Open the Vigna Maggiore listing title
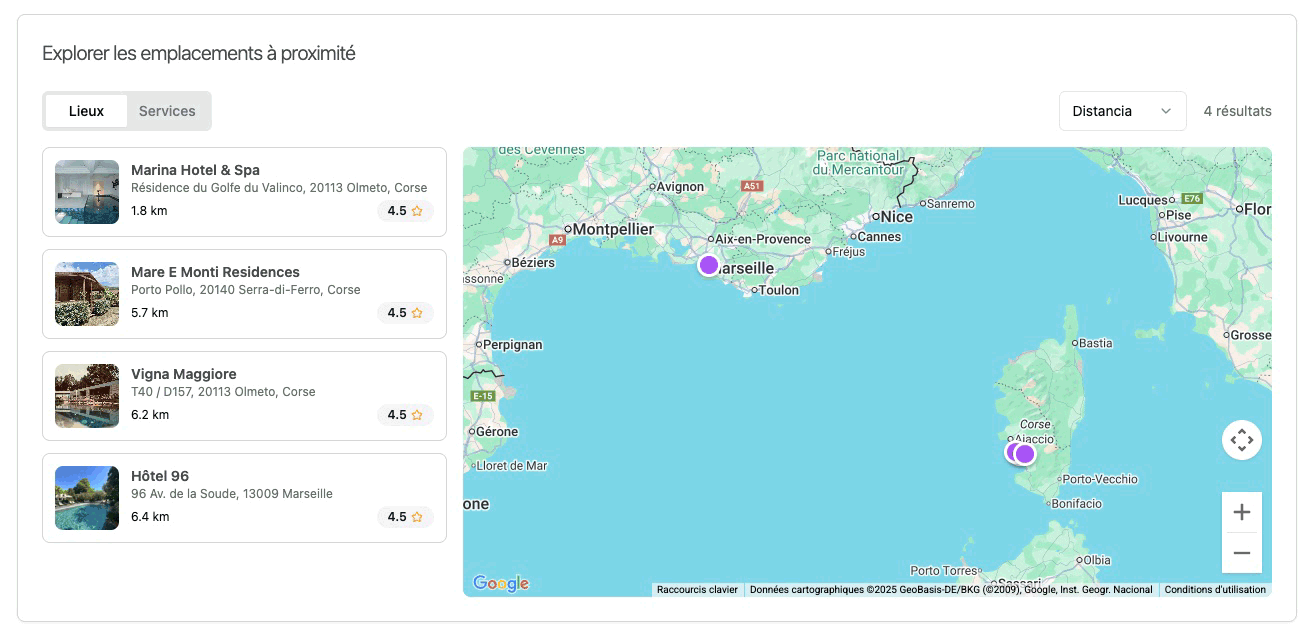Screen dimensions: 1304x638 point(184,374)
